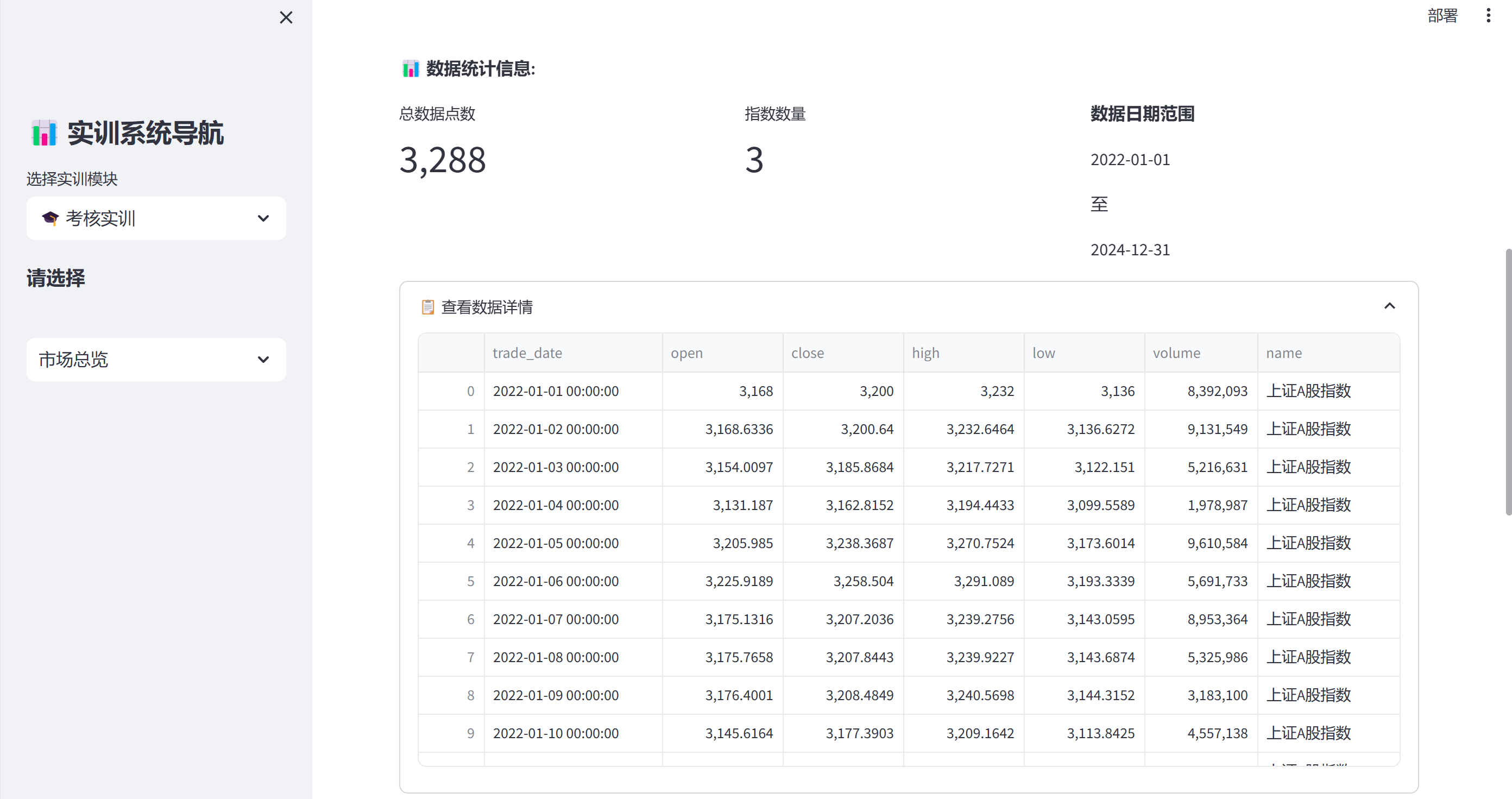Collapse the 查看数据详情 expander chevron
This screenshot has width=1512, height=799.
[x=1389, y=306]
